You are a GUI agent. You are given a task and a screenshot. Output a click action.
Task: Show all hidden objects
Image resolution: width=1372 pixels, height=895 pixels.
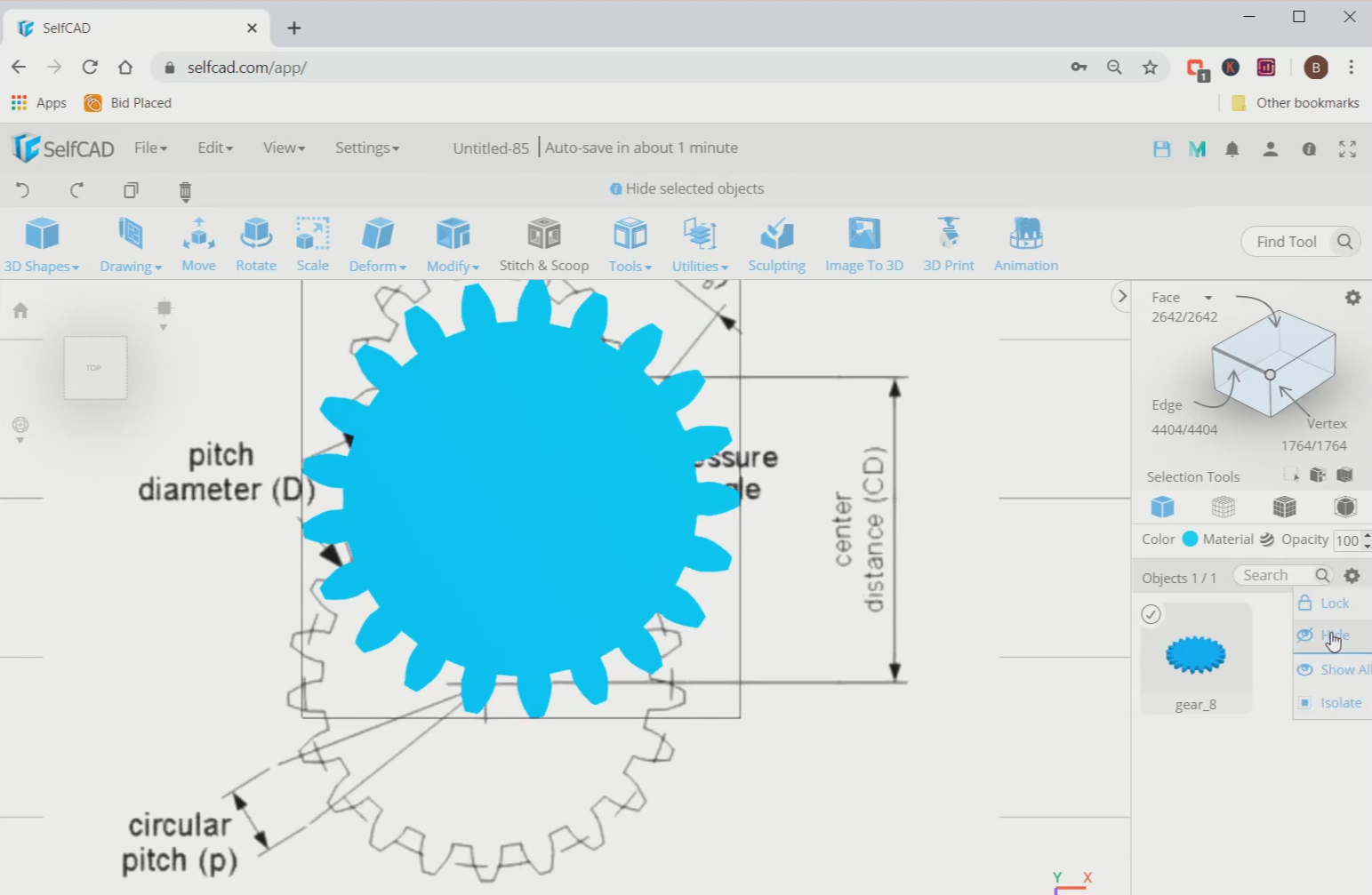(1343, 669)
